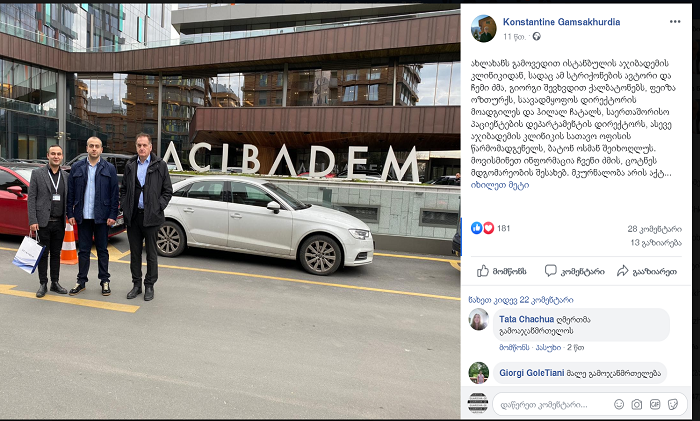Click the blue like reaction icon
The image size is (700, 421).
pos(476,228)
